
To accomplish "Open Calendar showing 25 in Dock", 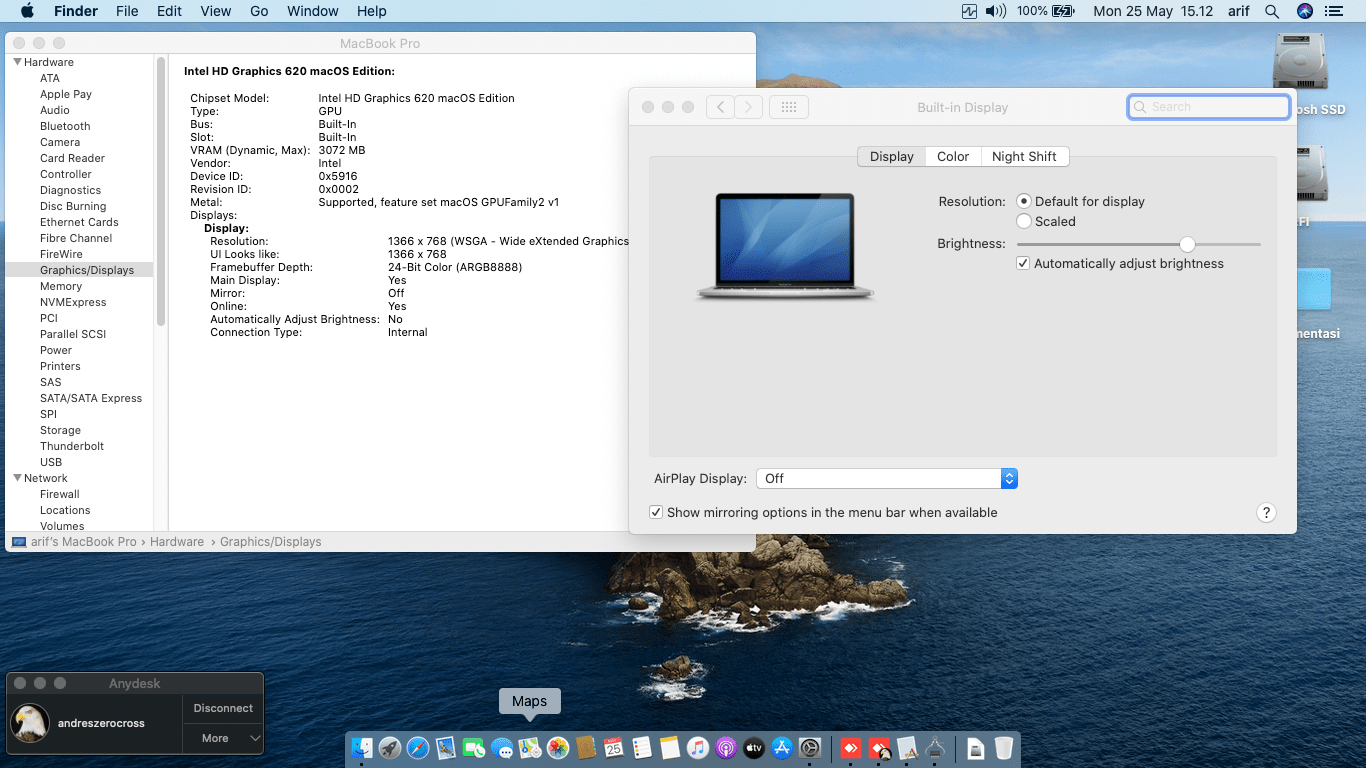I will [614, 748].
